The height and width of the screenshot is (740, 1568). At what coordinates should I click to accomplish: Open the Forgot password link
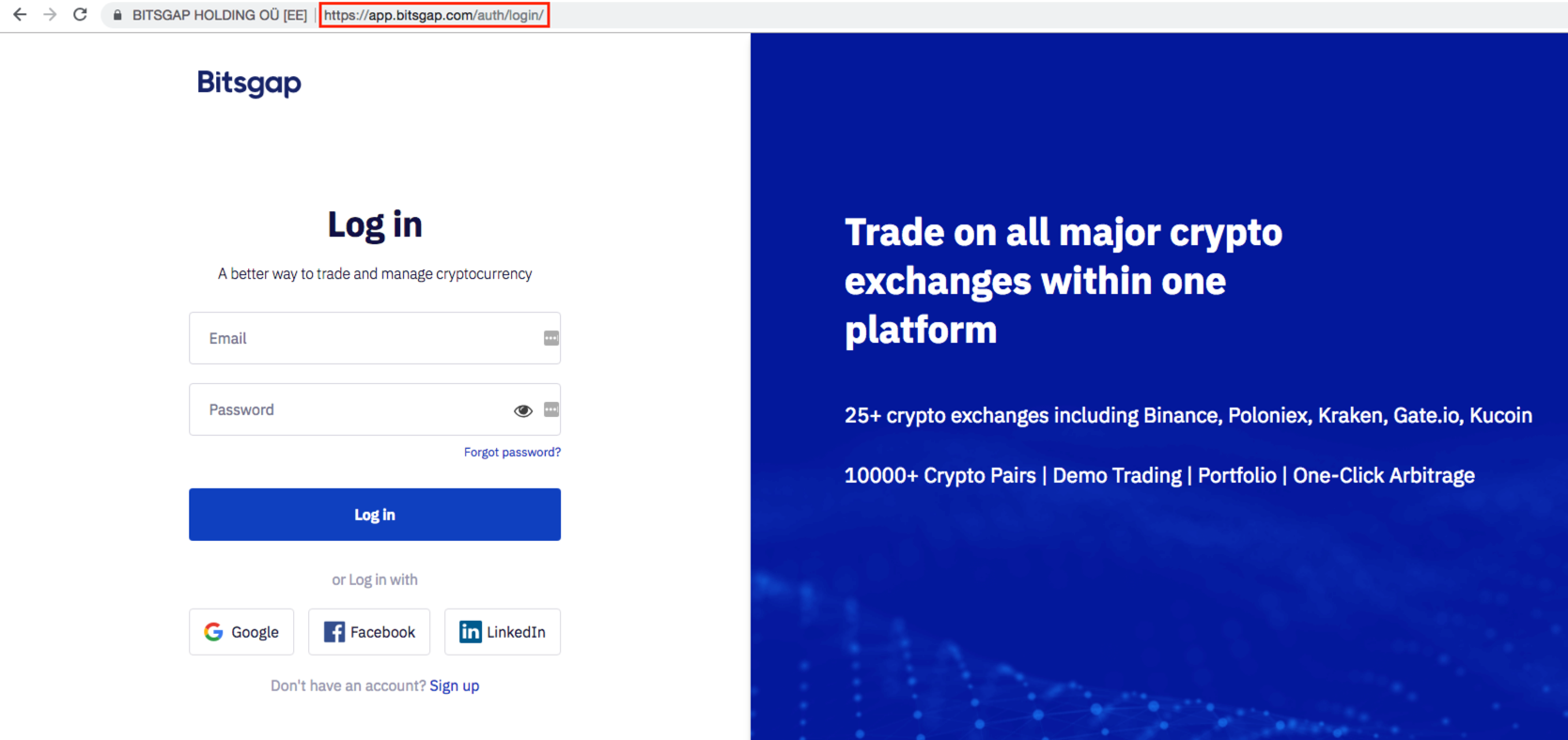512,453
